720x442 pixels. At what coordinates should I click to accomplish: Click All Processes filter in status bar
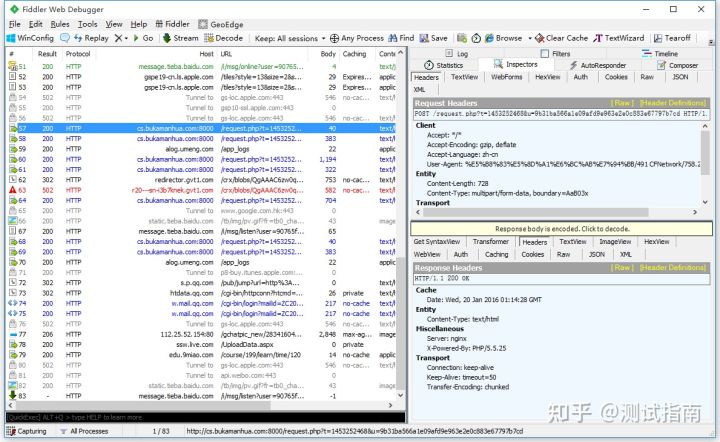tap(84, 431)
